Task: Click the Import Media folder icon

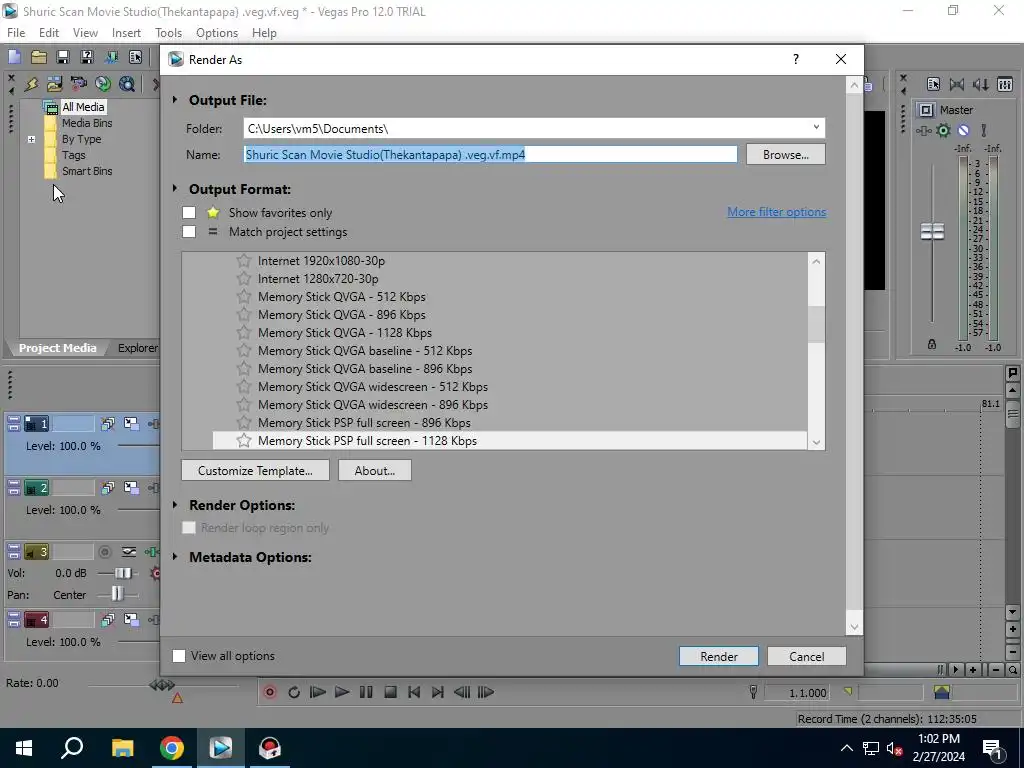Action: tap(54, 84)
